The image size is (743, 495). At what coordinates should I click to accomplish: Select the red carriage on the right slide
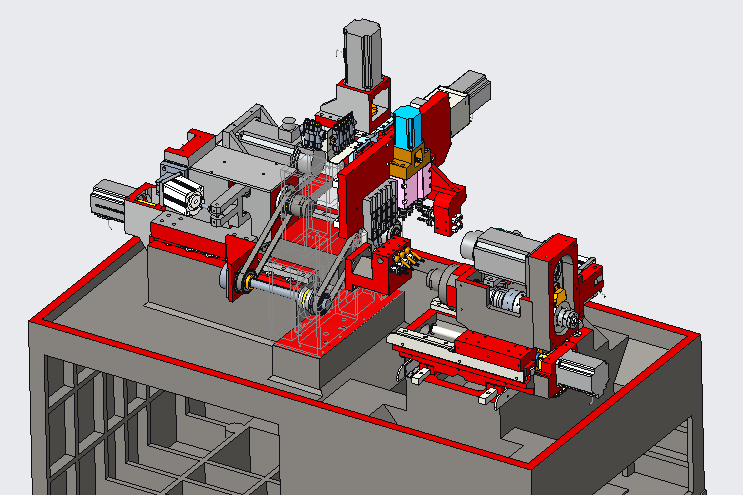(495, 351)
